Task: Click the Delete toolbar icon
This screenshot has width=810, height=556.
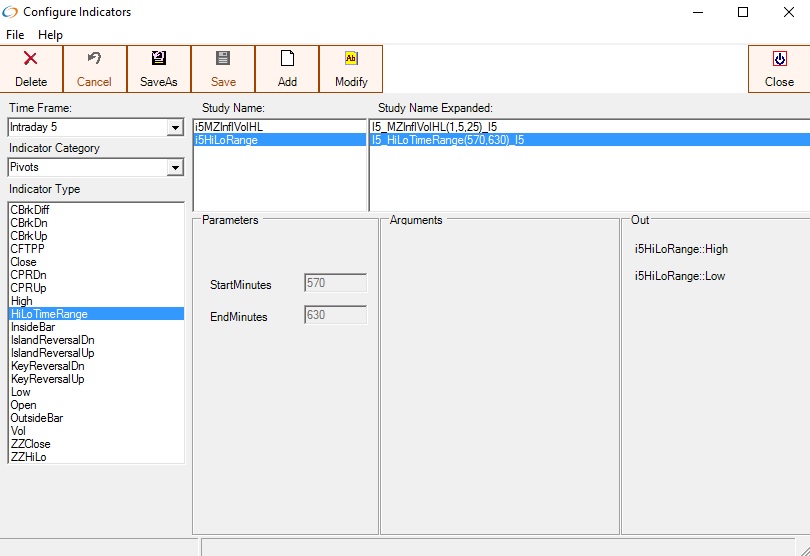Action: point(31,59)
